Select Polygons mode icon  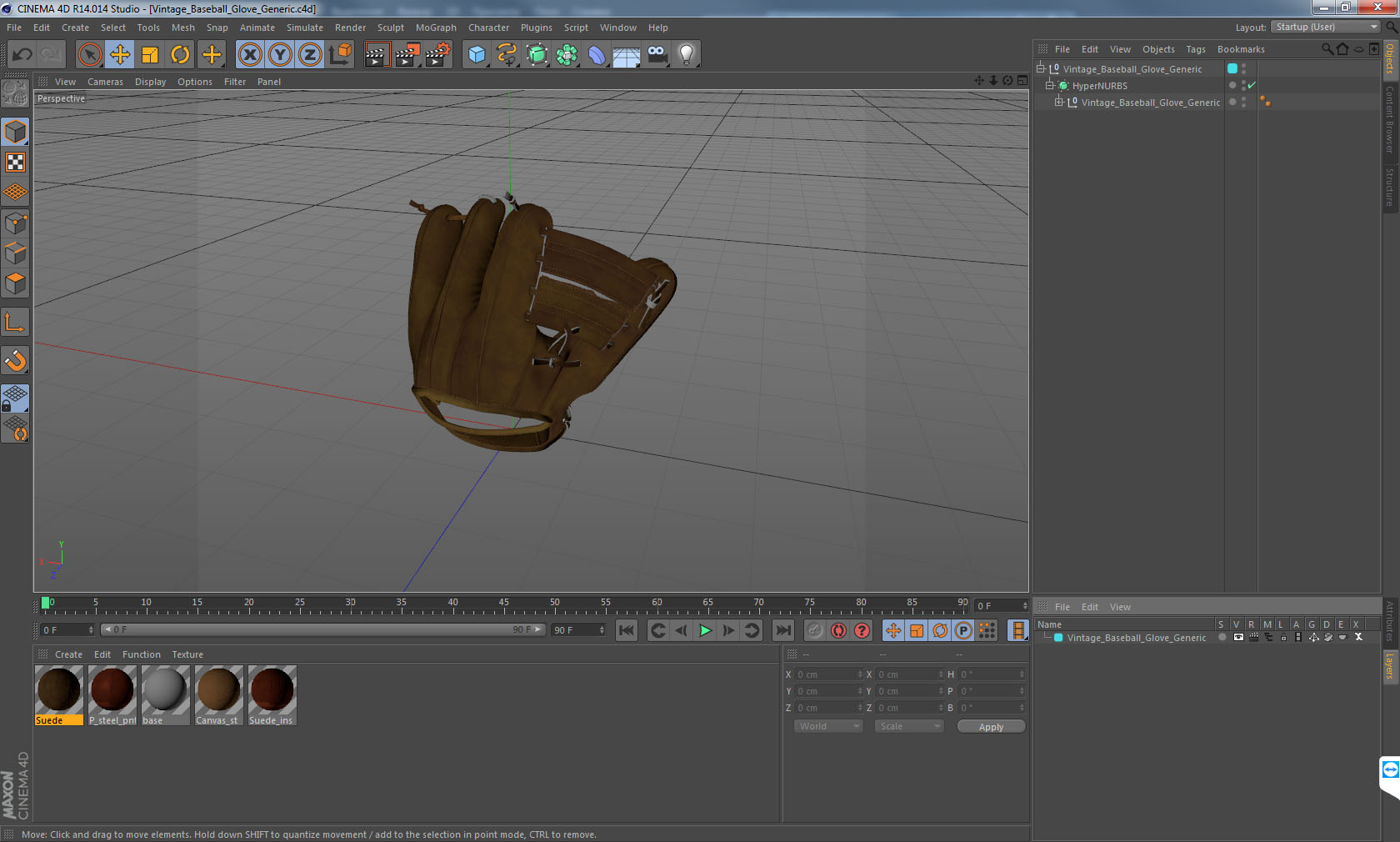tap(16, 283)
